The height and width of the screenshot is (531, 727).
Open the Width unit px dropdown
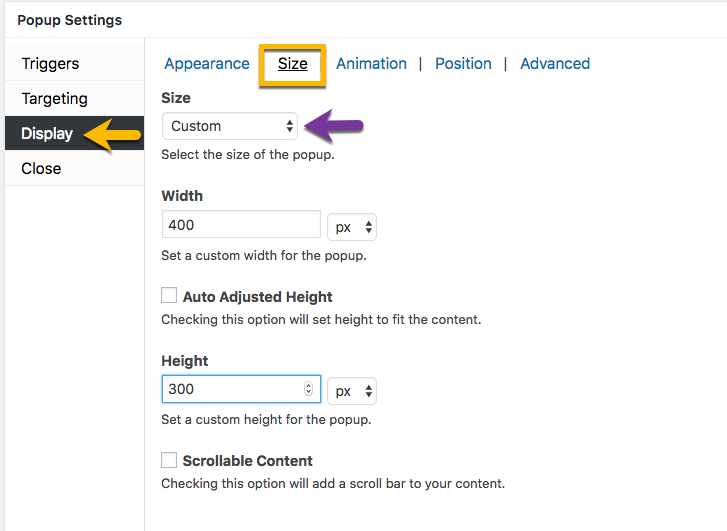tap(352, 227)
